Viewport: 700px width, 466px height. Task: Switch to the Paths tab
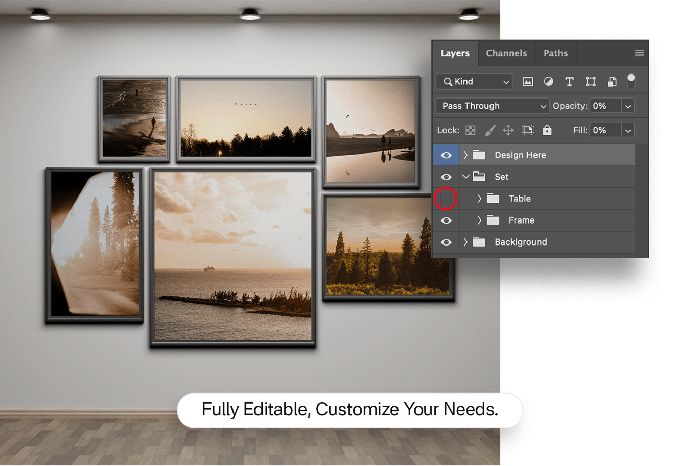tap(556, 53)
